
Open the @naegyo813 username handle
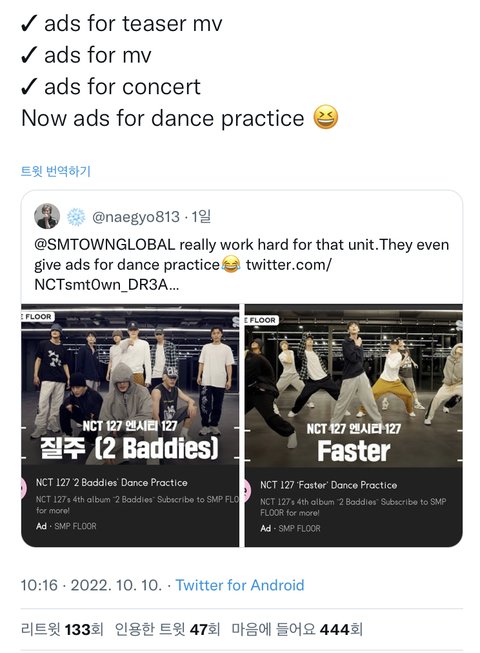pos(136,217)
